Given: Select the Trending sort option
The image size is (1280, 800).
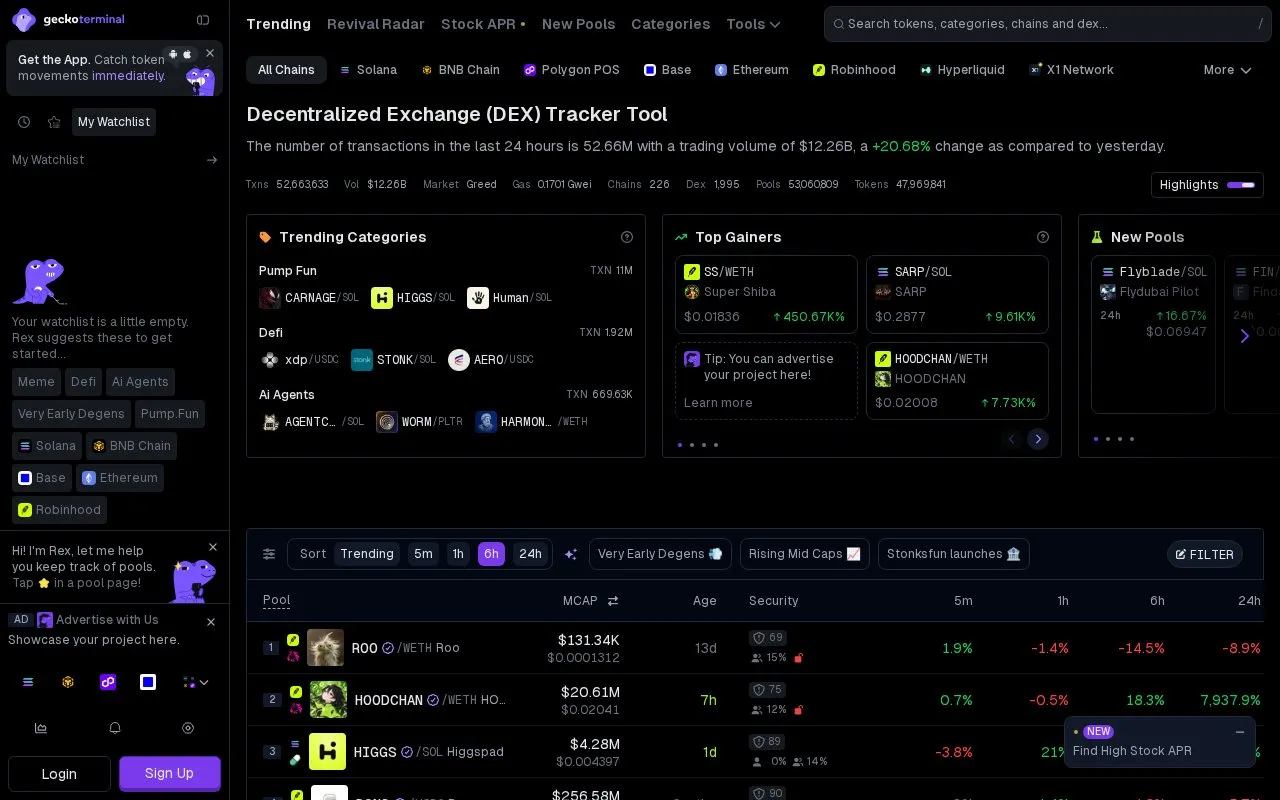Looking at the screenshot, I should [x=367, y=554].
